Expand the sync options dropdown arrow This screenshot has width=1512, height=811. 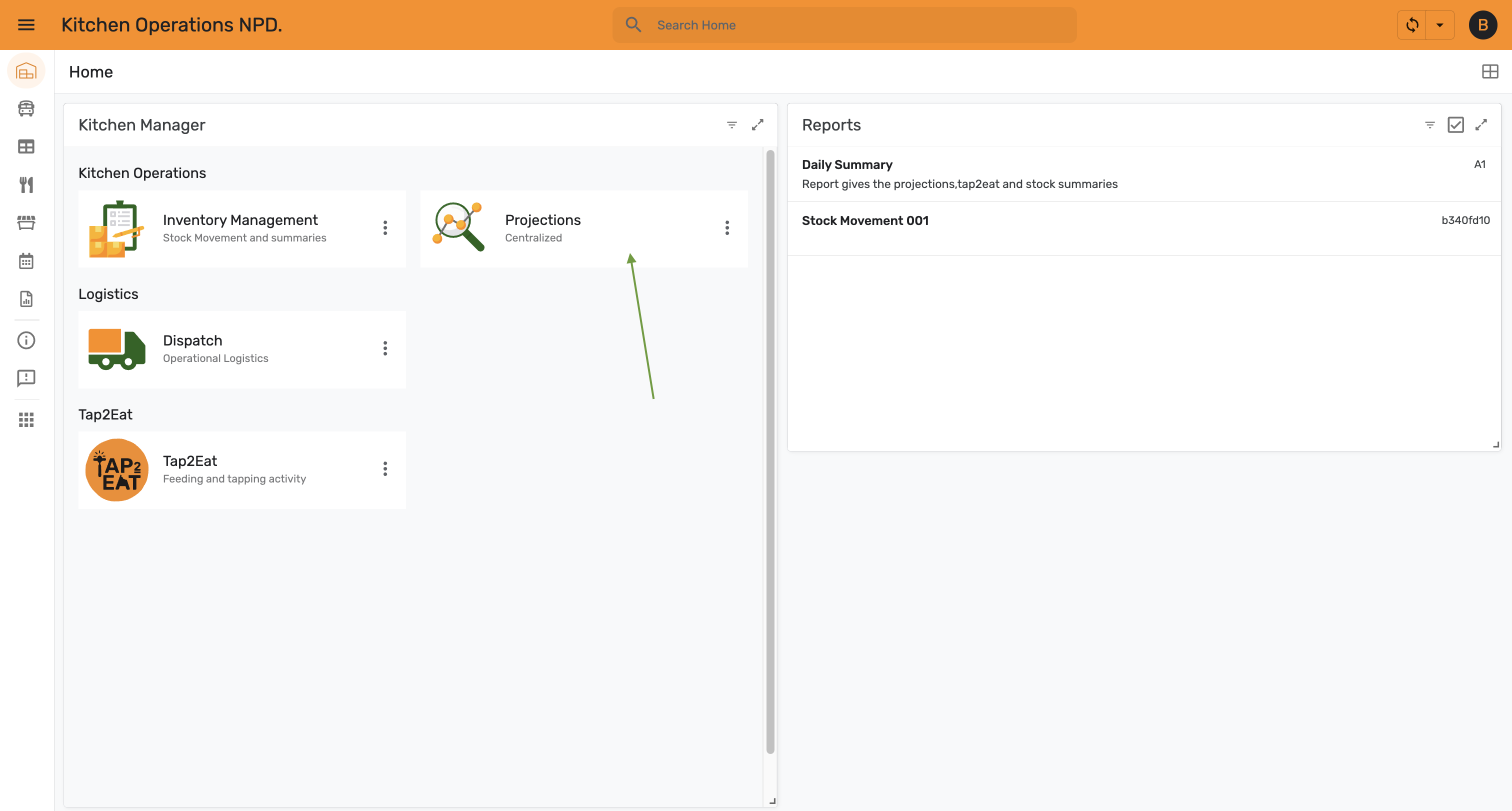coord(1440,24)
